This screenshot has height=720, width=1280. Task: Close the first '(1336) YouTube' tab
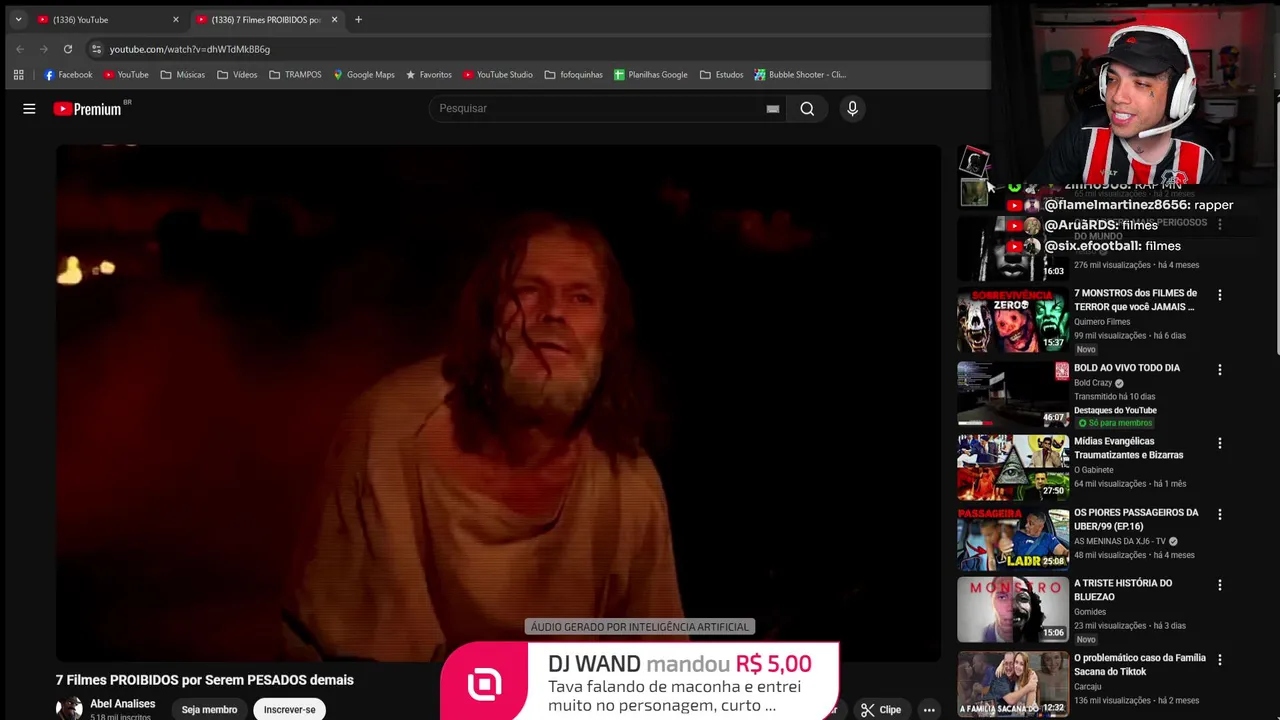point(176,19)
